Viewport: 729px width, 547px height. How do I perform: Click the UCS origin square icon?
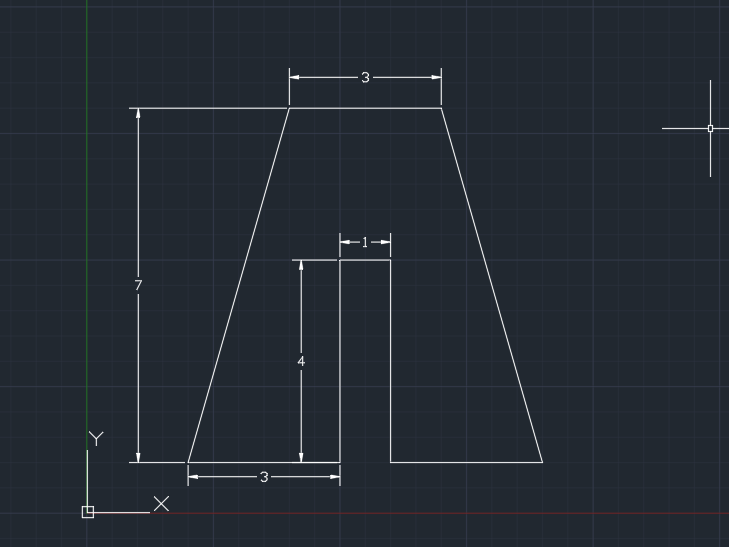tap(88, 512)
